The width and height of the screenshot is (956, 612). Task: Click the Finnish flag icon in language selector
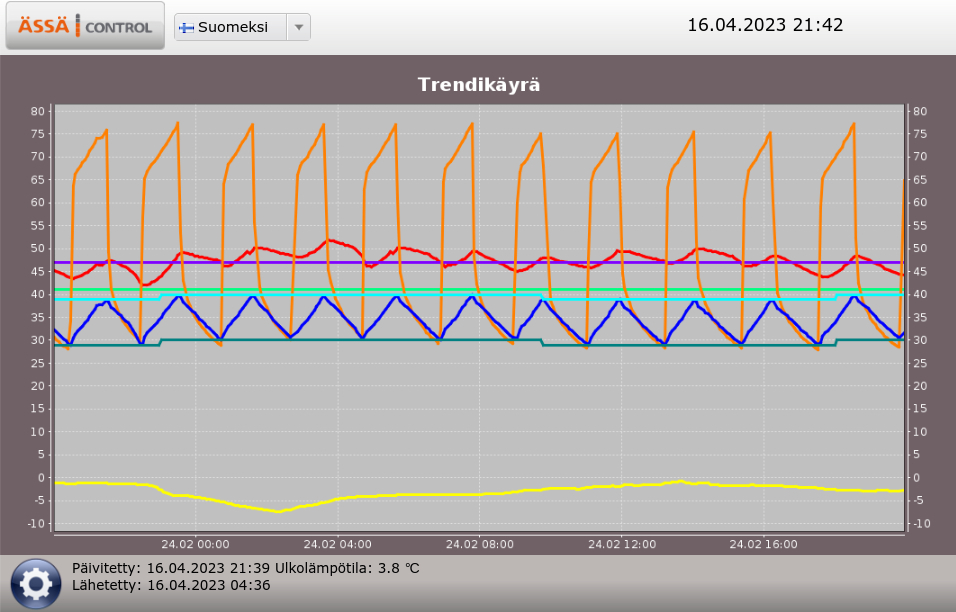186,28
